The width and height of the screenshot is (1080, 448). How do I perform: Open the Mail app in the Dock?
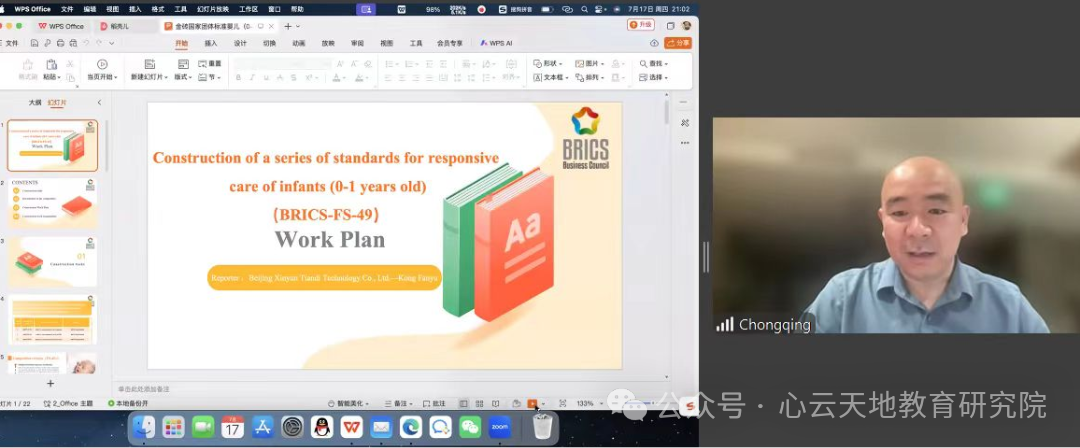coord(381,427)
